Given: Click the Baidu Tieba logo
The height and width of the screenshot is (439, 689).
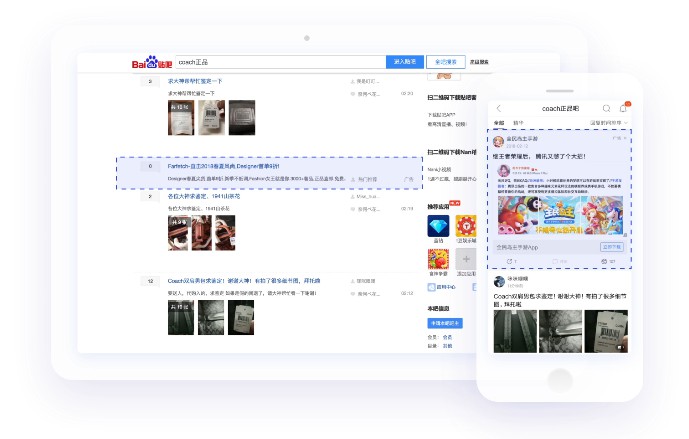Looking at the screenshot, I should [152, 63].
